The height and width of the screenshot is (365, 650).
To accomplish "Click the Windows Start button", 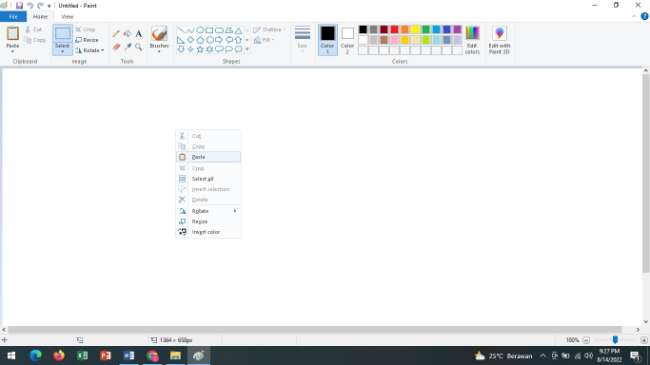I will (x=11, y=355).
